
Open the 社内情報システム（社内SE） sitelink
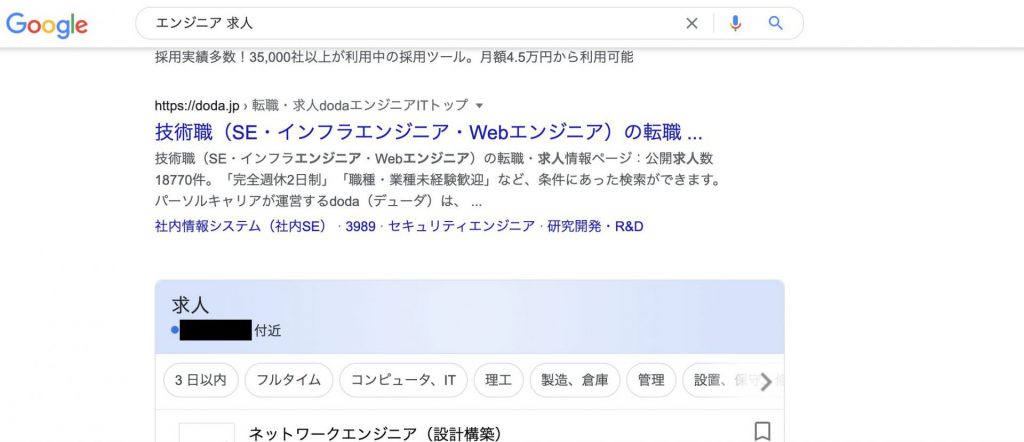(x=242, y=227)
